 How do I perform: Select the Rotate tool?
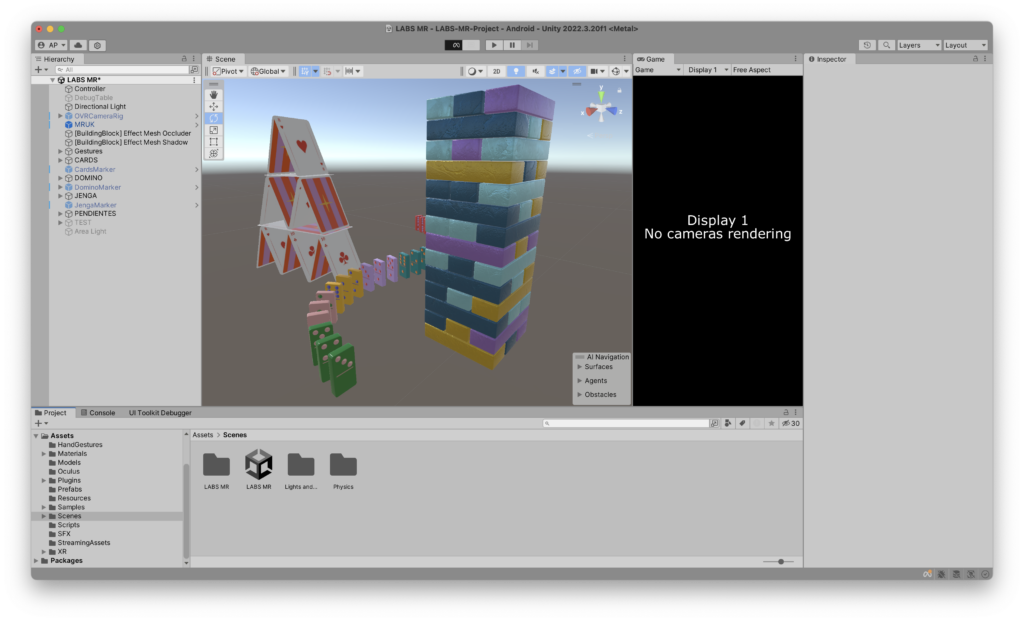pos(214,118)
